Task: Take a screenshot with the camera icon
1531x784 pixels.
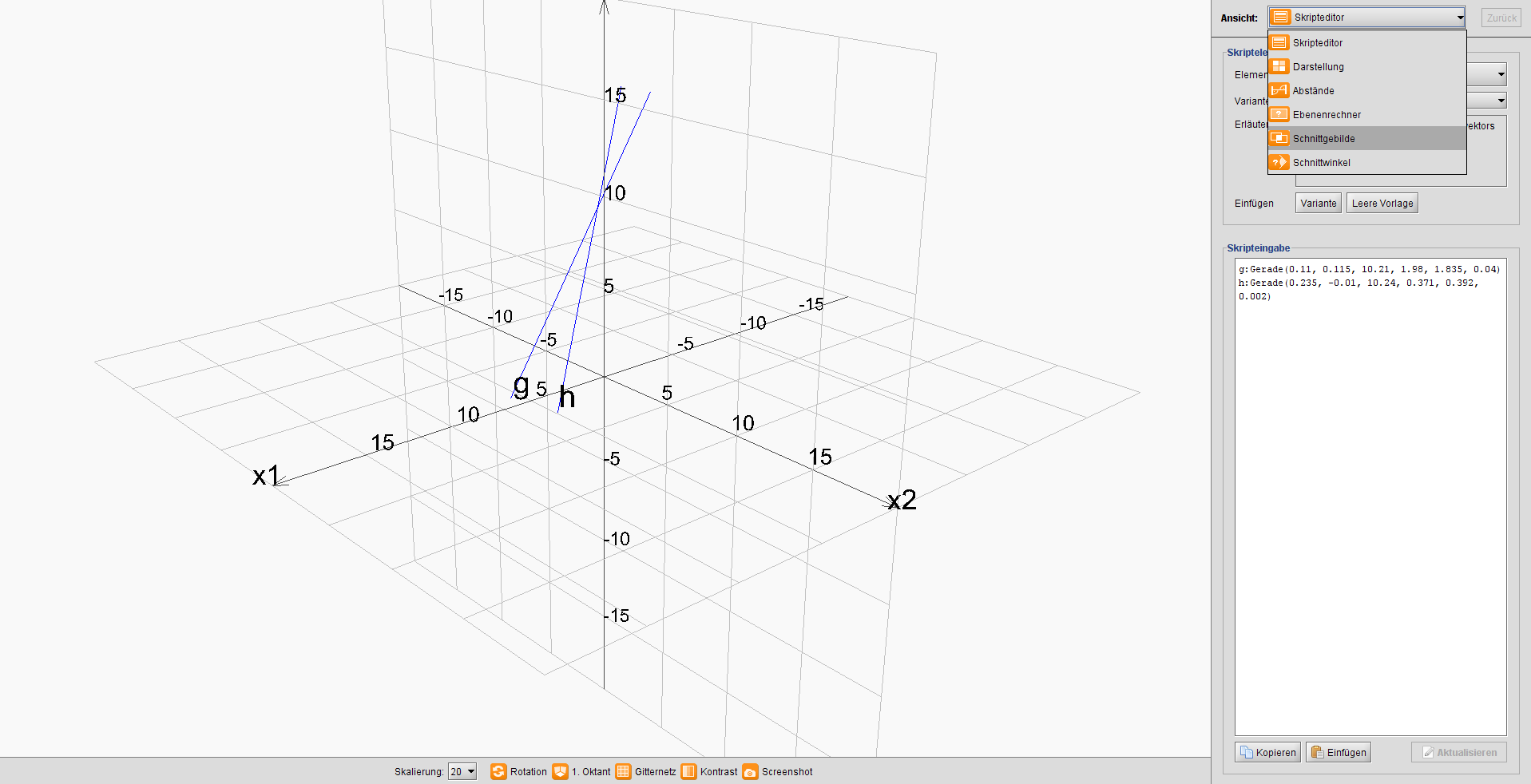Action: (x=750, y=771)
